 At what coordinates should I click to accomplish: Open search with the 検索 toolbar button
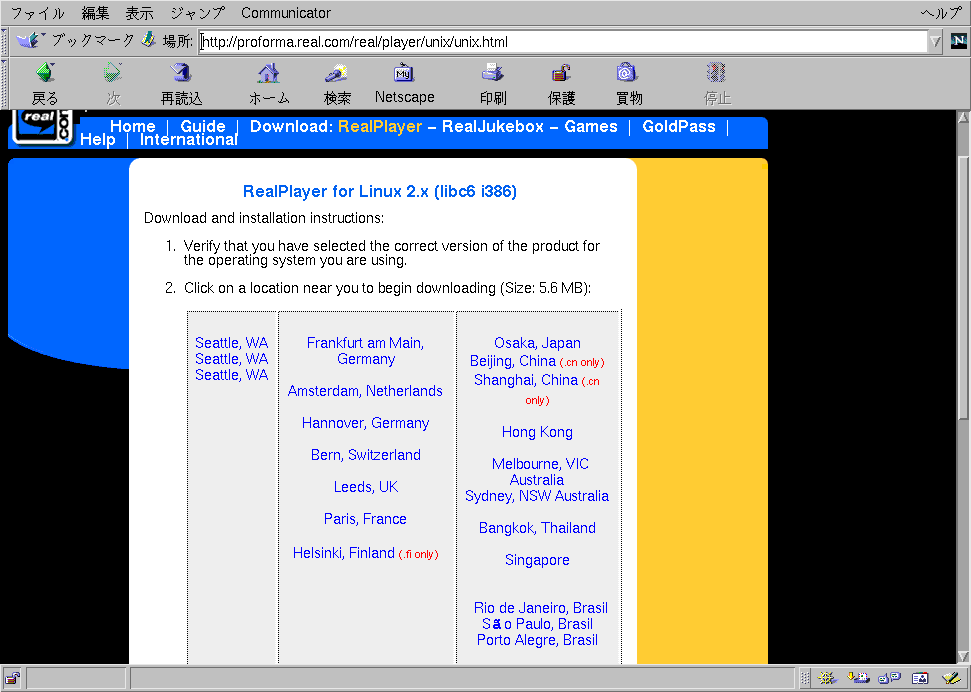337,84
